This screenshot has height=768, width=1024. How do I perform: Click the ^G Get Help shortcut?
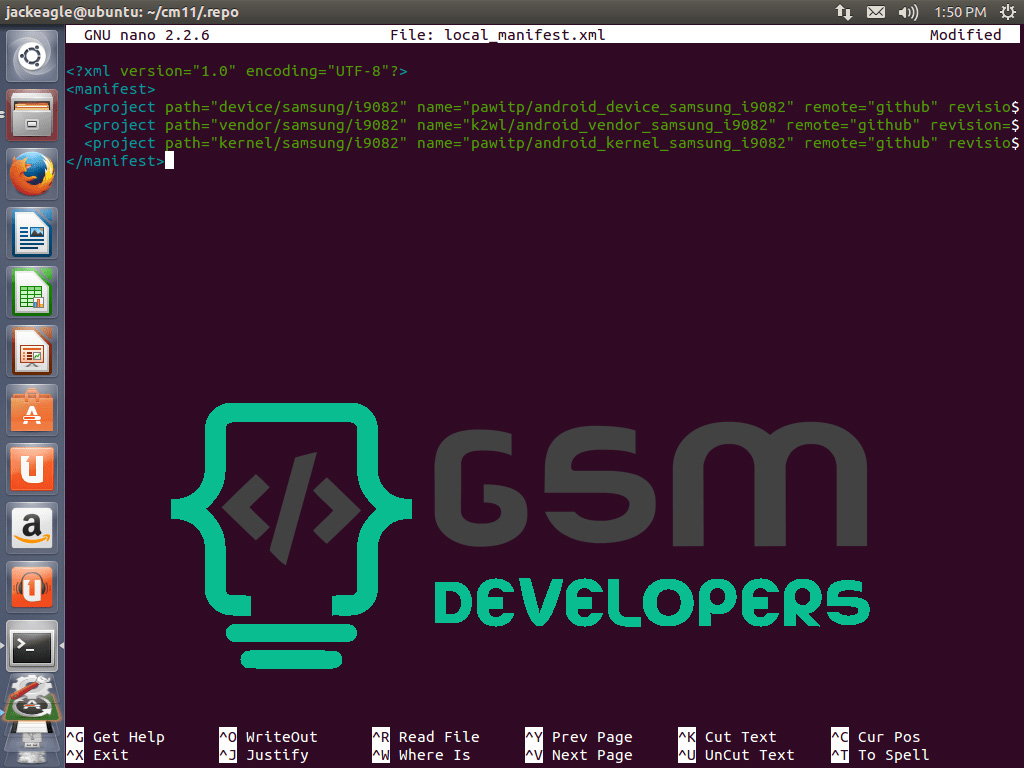(x=116, y=737)
